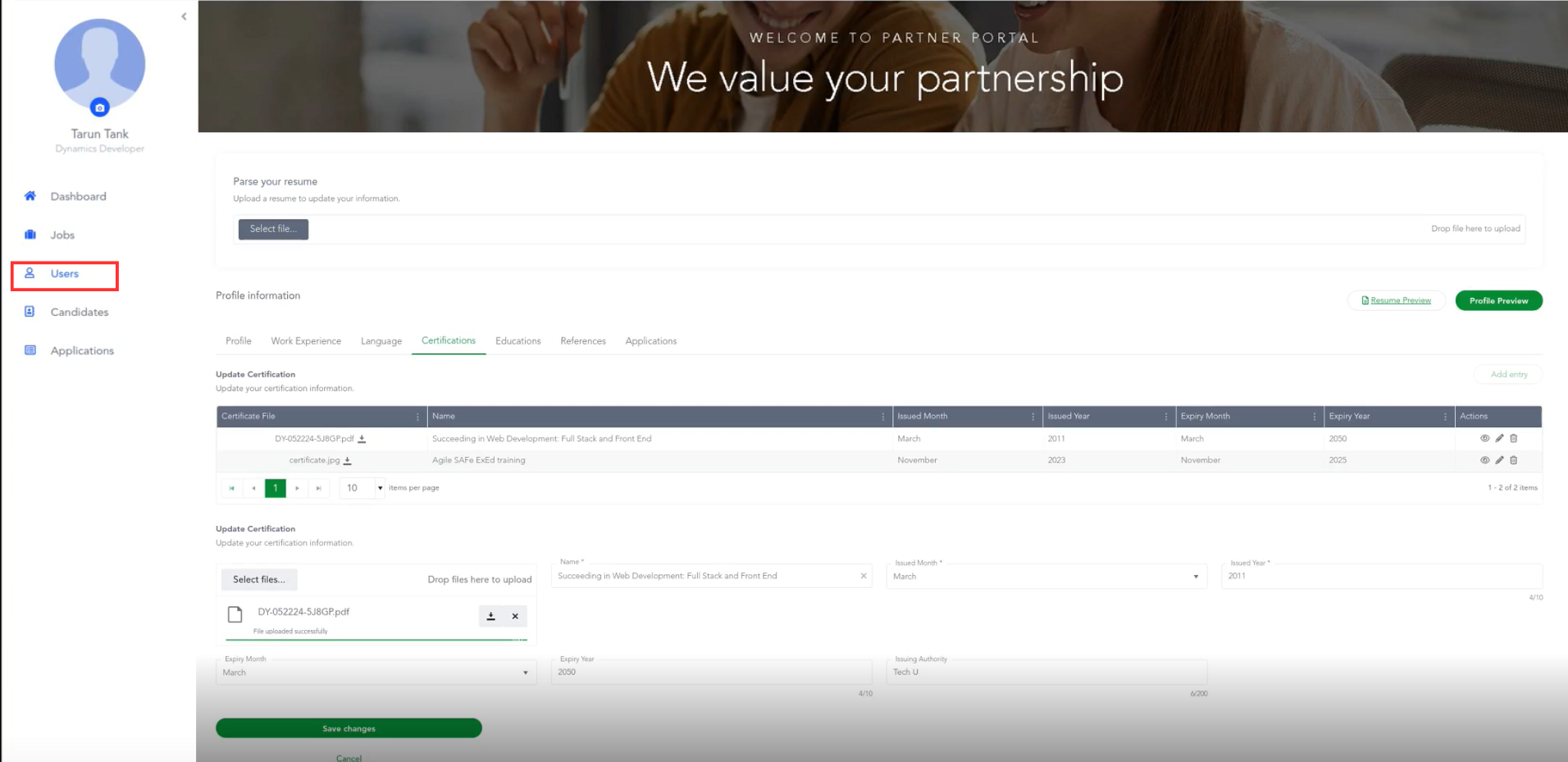Select page 1 in the pager
Viewport: 1568px width, 762px height.
point(276,488)
